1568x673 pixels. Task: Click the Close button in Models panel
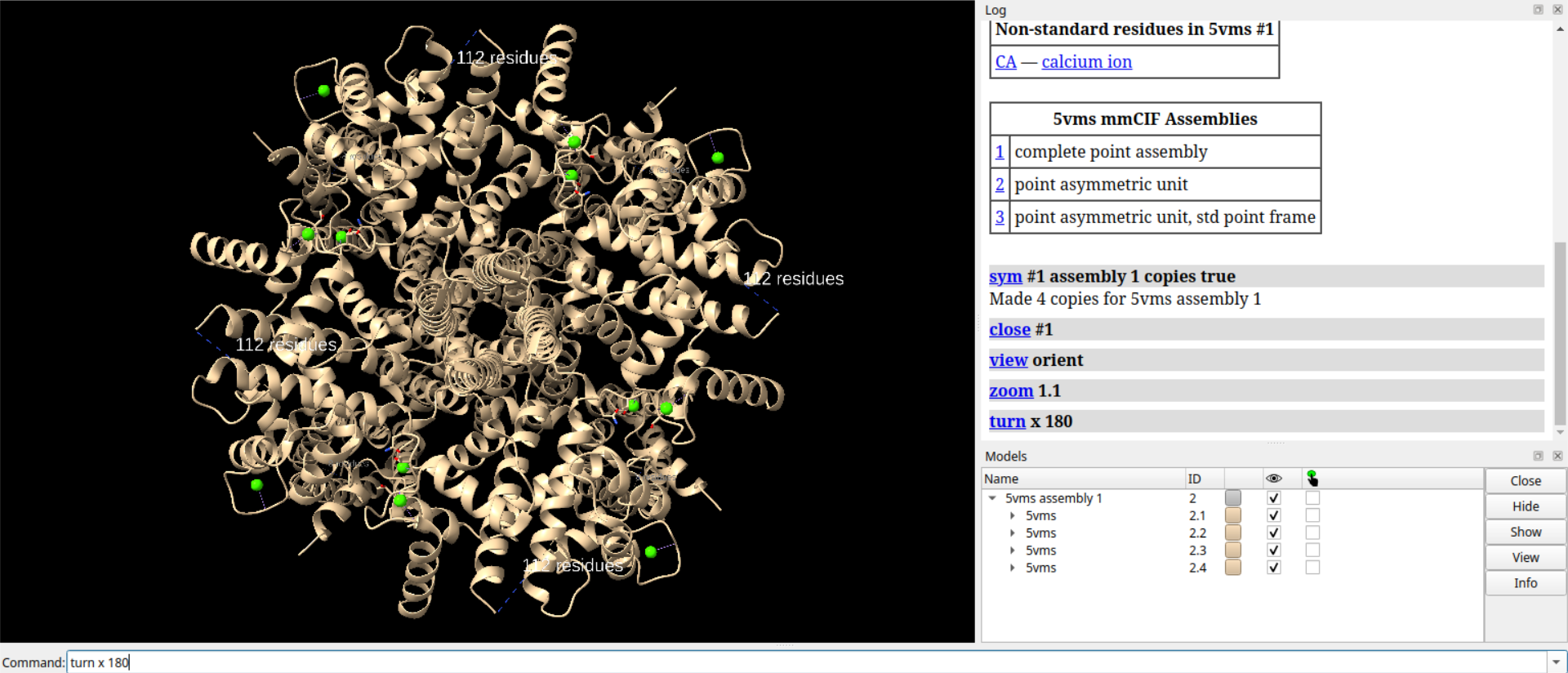(x=1526, y=481)
